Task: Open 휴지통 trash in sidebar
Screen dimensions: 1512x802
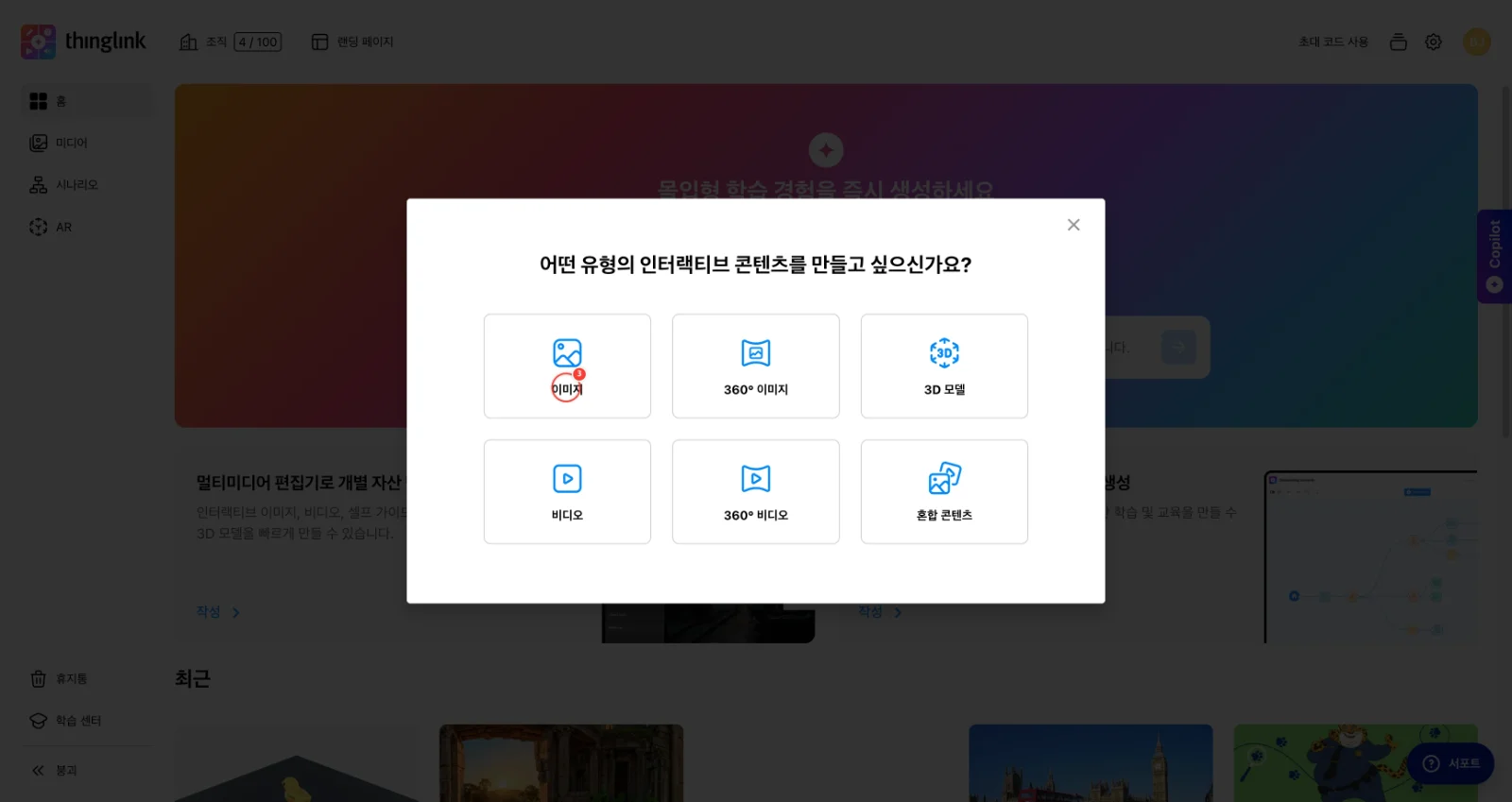Action: point(86,678)
